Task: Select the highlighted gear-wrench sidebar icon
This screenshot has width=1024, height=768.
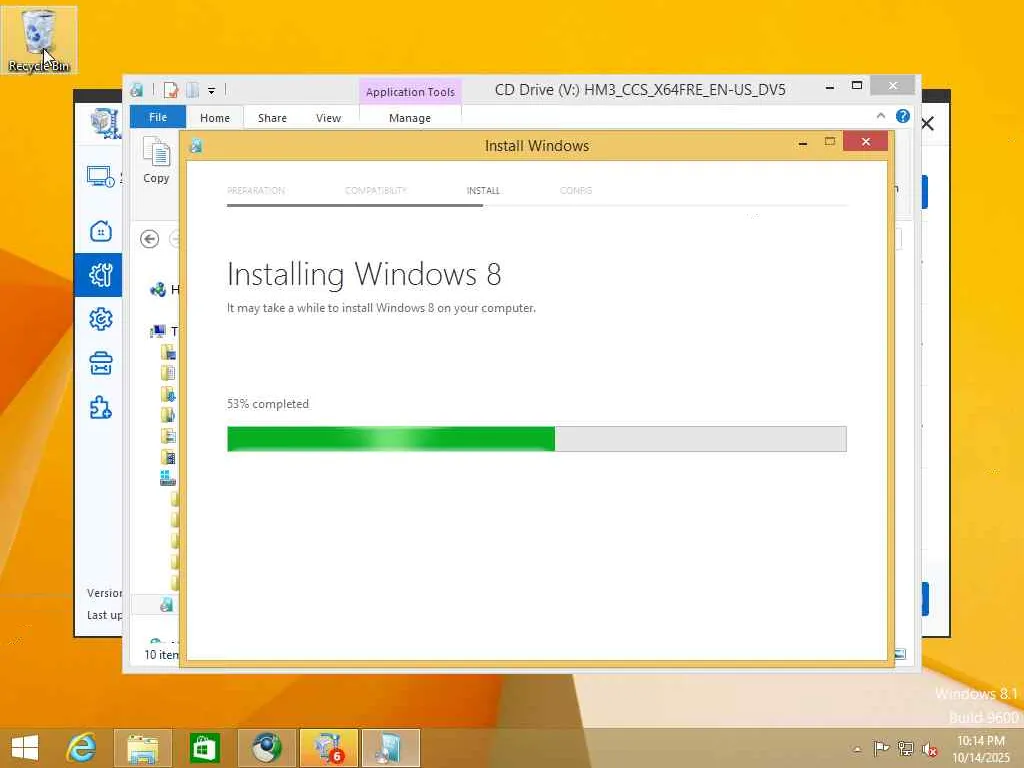Action: [x=99, y=275]
